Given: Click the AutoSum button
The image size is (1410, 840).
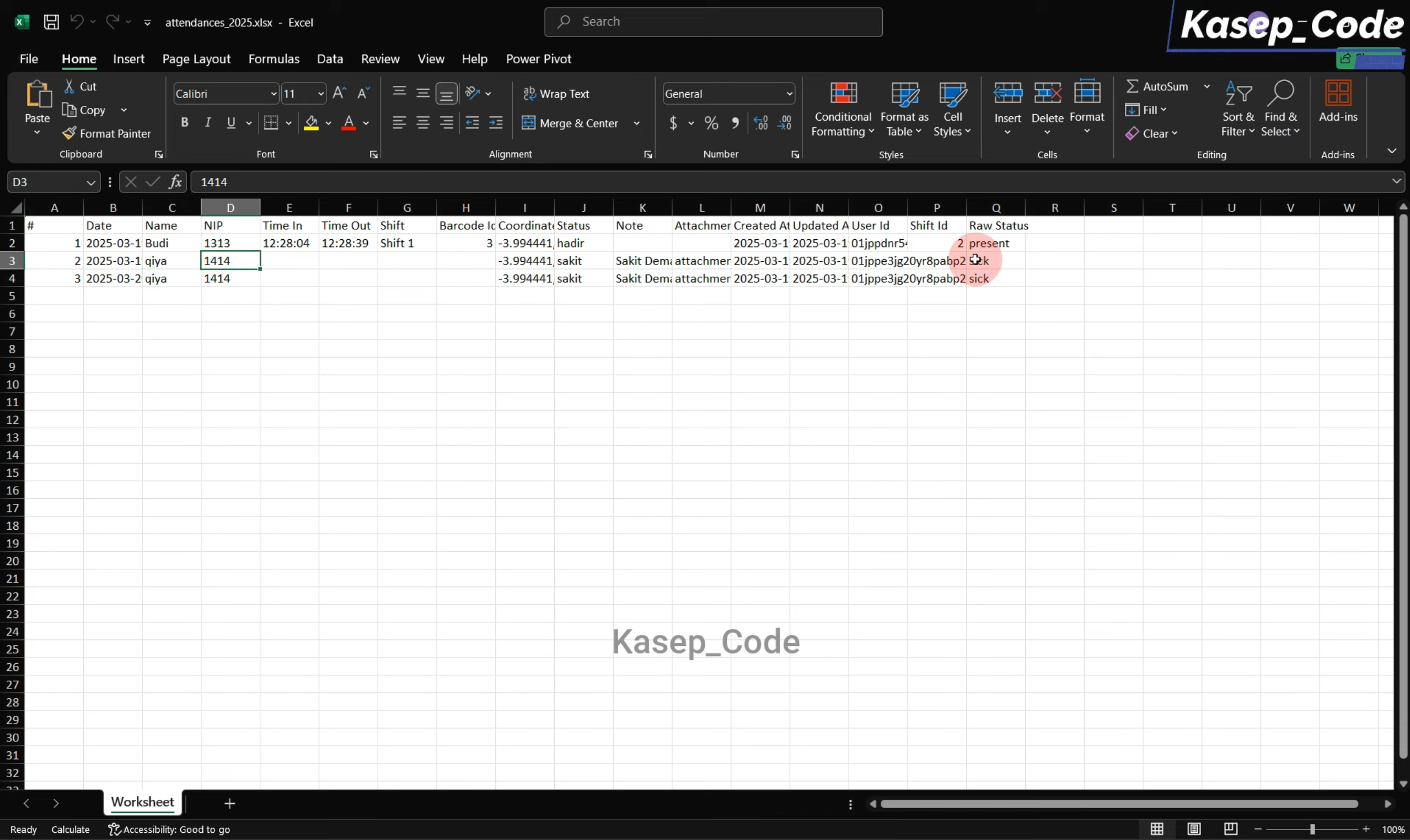Looking at the screenshot, I should click(x=1157, y=86).
